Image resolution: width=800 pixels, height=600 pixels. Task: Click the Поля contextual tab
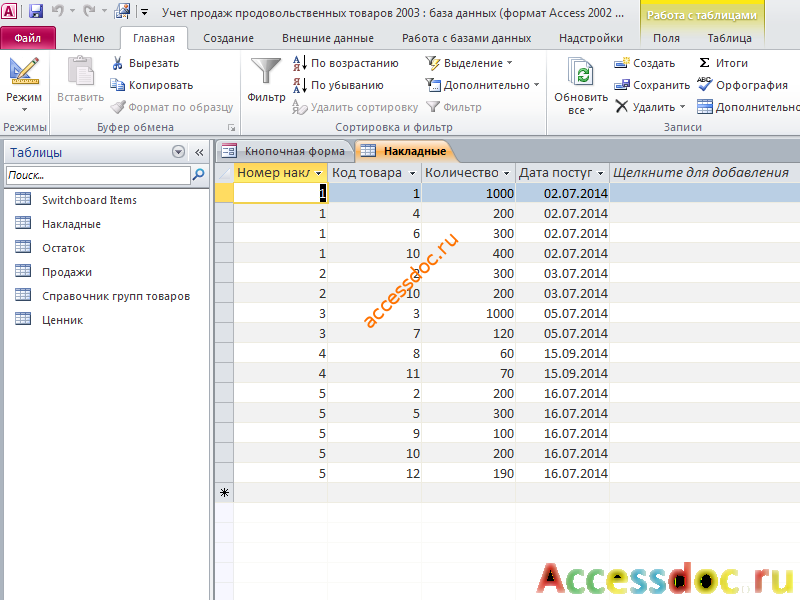666,38
